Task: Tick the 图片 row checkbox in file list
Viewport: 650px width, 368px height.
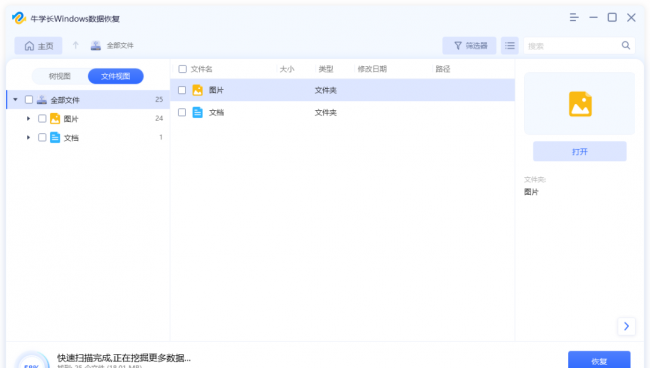Action: coord(182,90)
